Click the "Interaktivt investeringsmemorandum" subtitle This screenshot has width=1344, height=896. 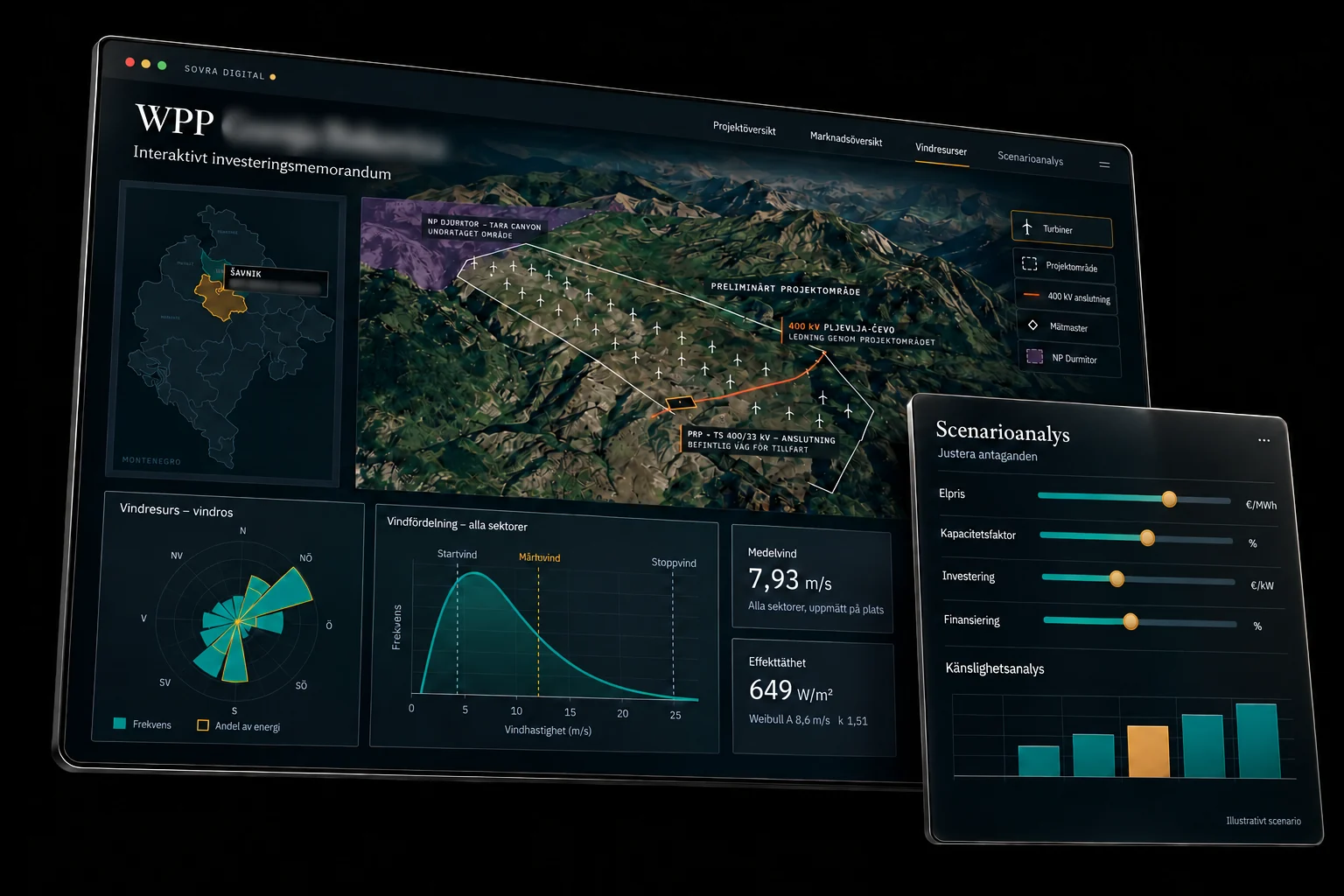pyautogui.click(x=262, y=163)
